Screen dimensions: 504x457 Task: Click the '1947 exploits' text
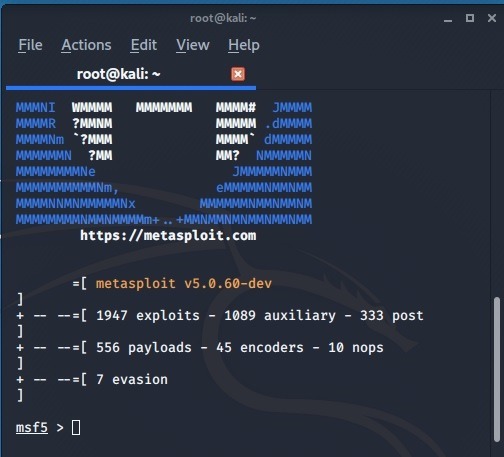(x=148, y=316)
